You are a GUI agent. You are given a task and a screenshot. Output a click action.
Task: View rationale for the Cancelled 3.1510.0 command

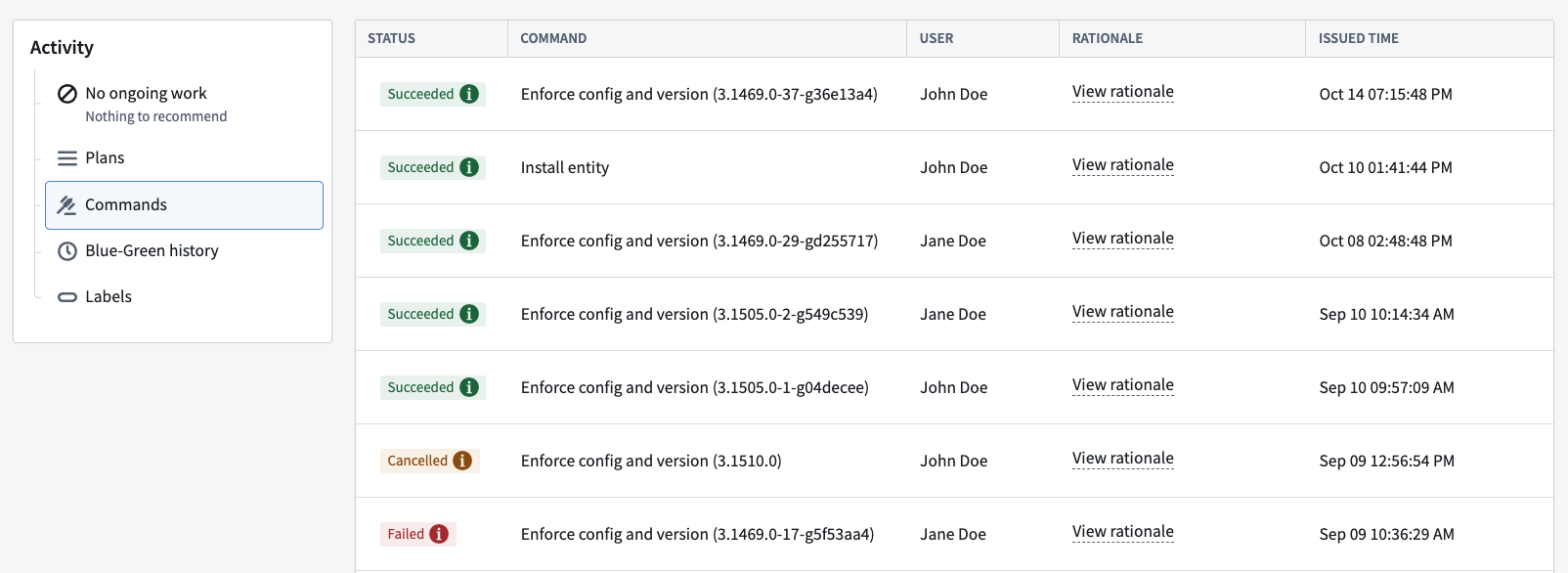tap(1122, 459)
